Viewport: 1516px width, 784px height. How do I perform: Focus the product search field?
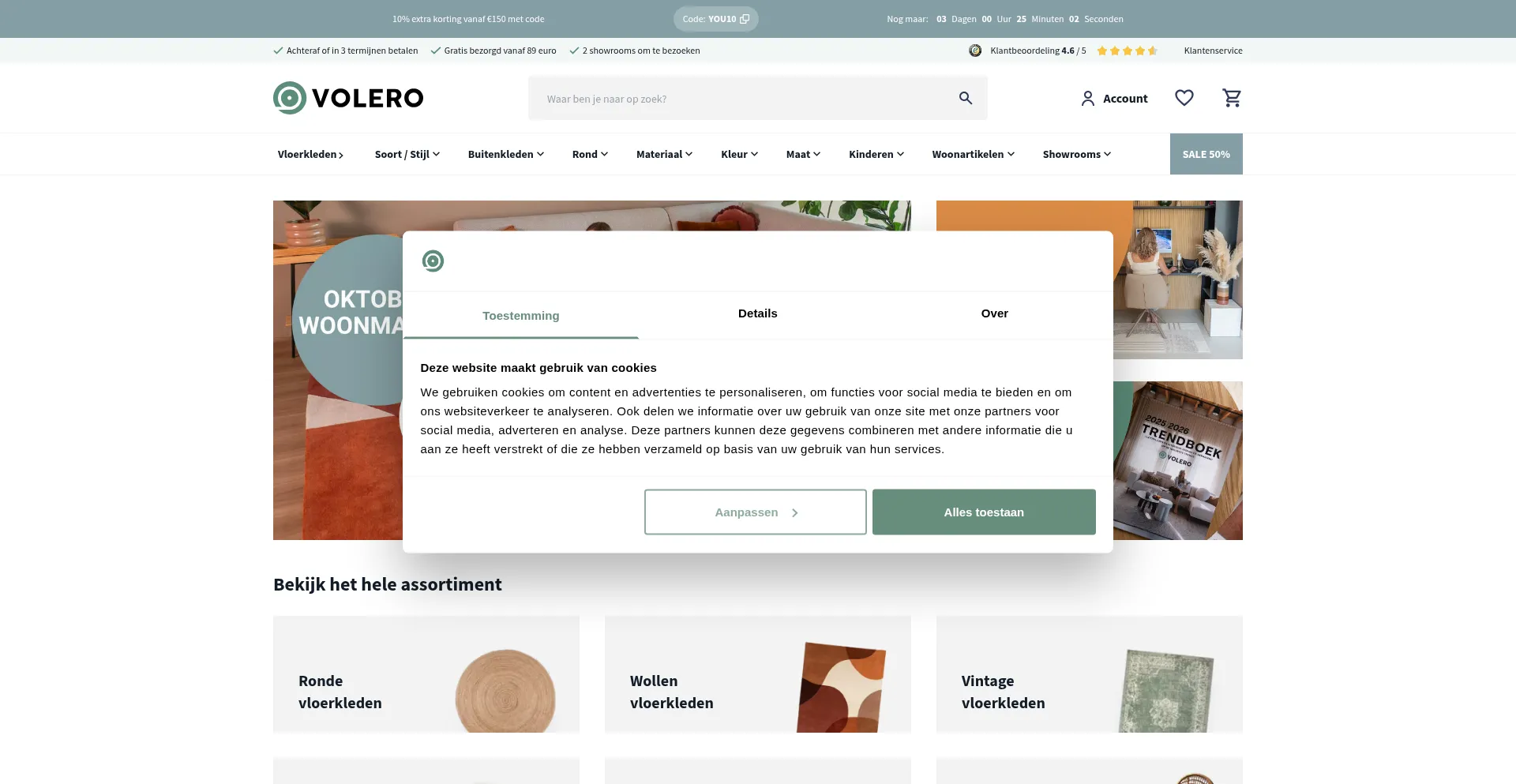click(x=742, y=99)
